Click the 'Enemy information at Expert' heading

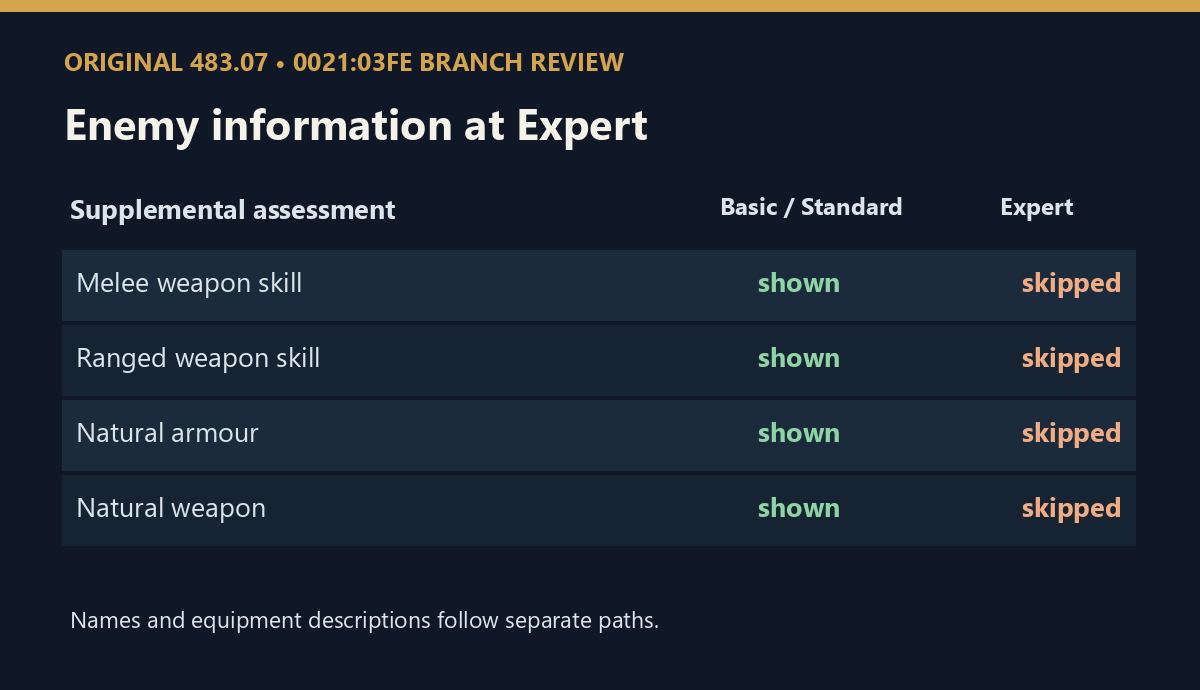pos(356,126)
